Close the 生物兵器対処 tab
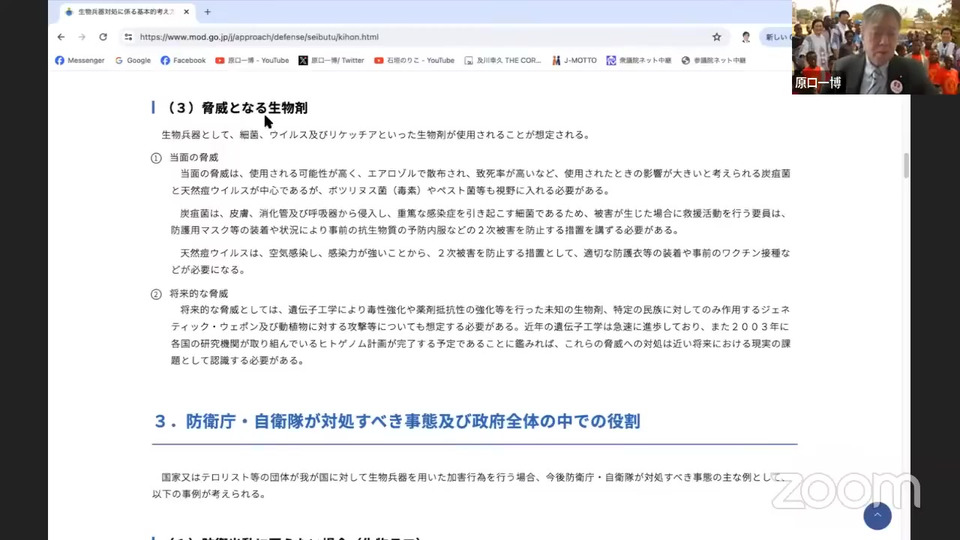The width and height of the screenshot is (960, 540). [x=186, y=12]
